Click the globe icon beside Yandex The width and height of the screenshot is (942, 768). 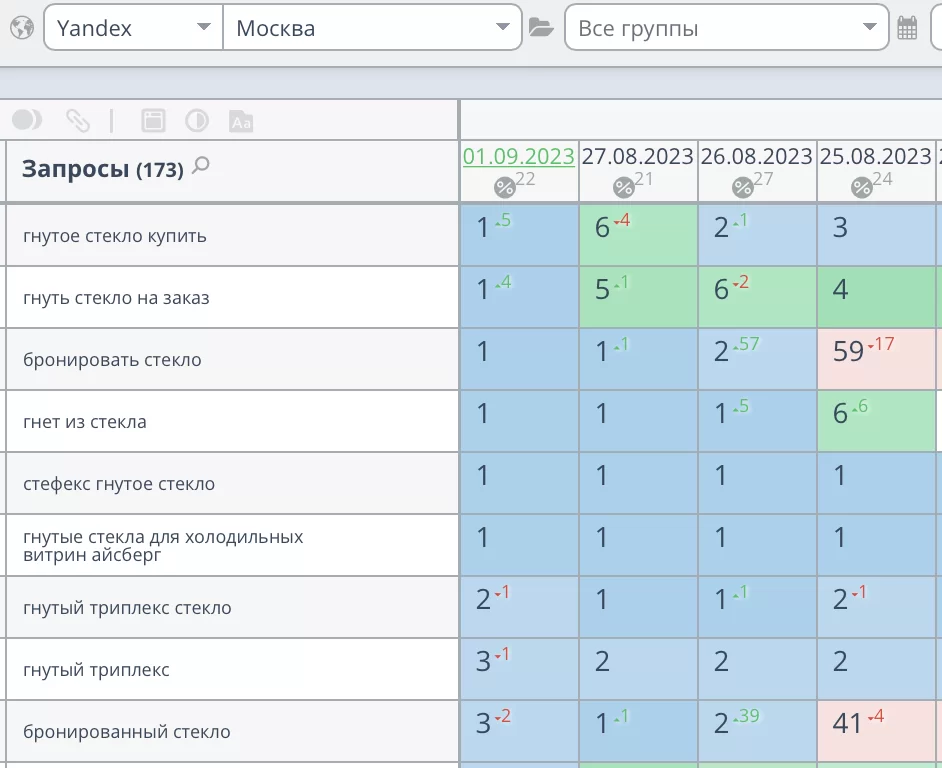click(21, 28)
